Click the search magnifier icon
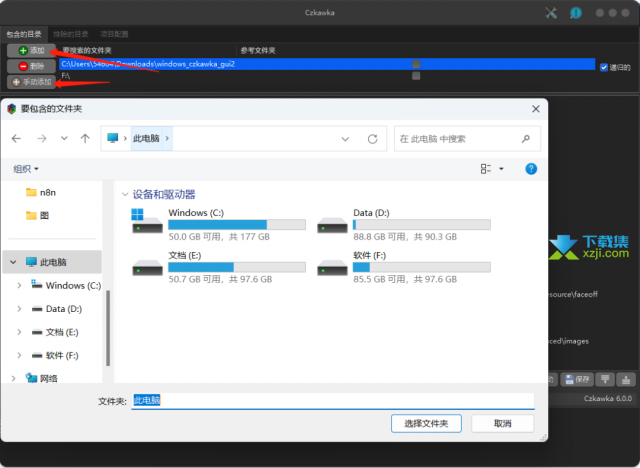Screen dimensions: 640x468 (526, 139)
